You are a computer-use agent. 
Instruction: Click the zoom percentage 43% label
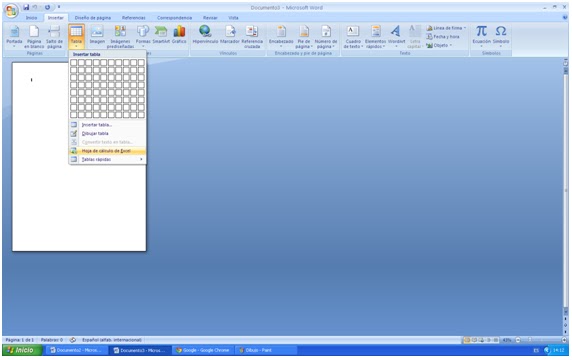tap(507, 340)
